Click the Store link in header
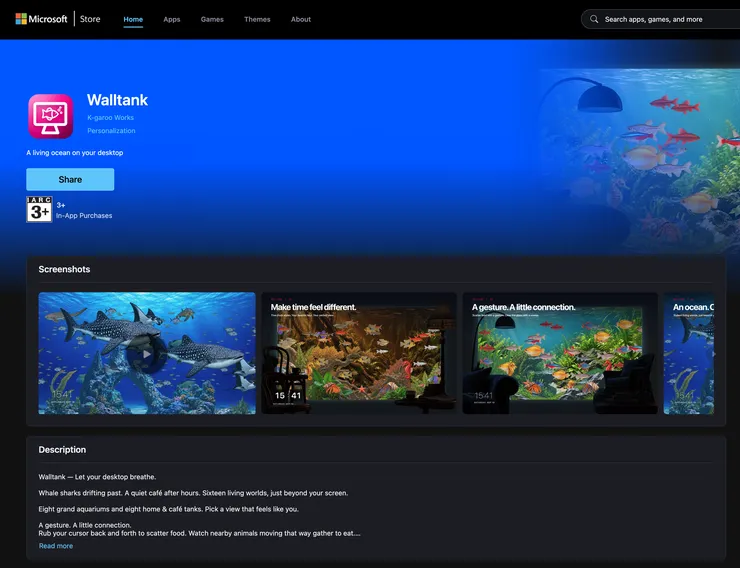 click(90, 19)
